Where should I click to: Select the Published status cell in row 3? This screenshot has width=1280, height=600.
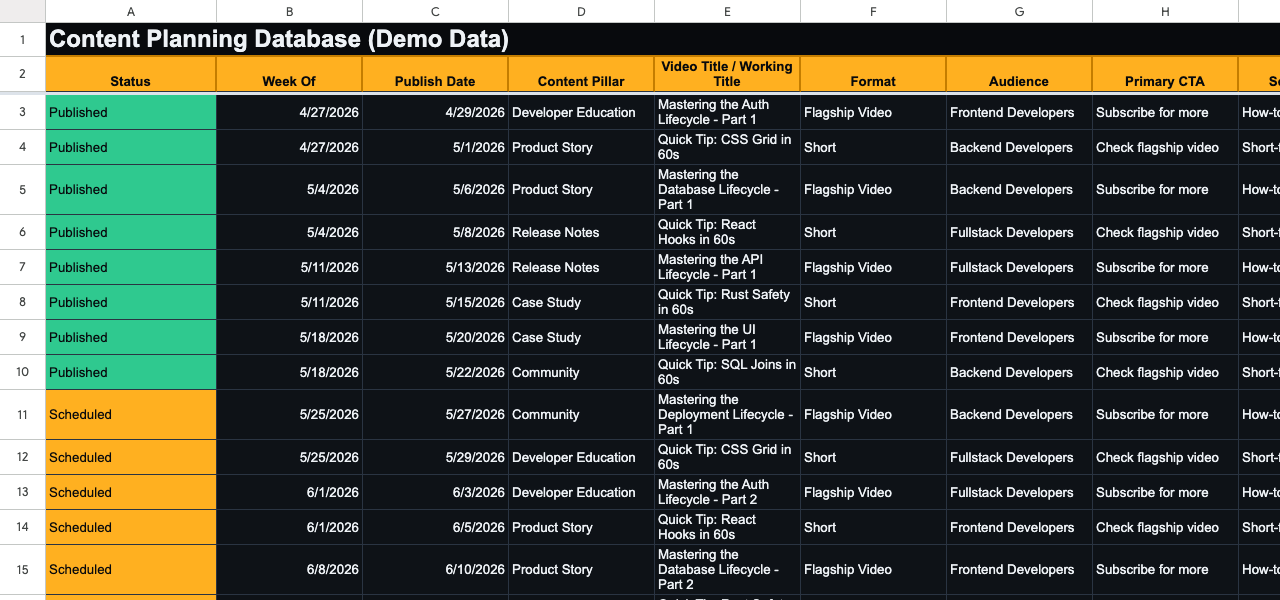(131, 112)
